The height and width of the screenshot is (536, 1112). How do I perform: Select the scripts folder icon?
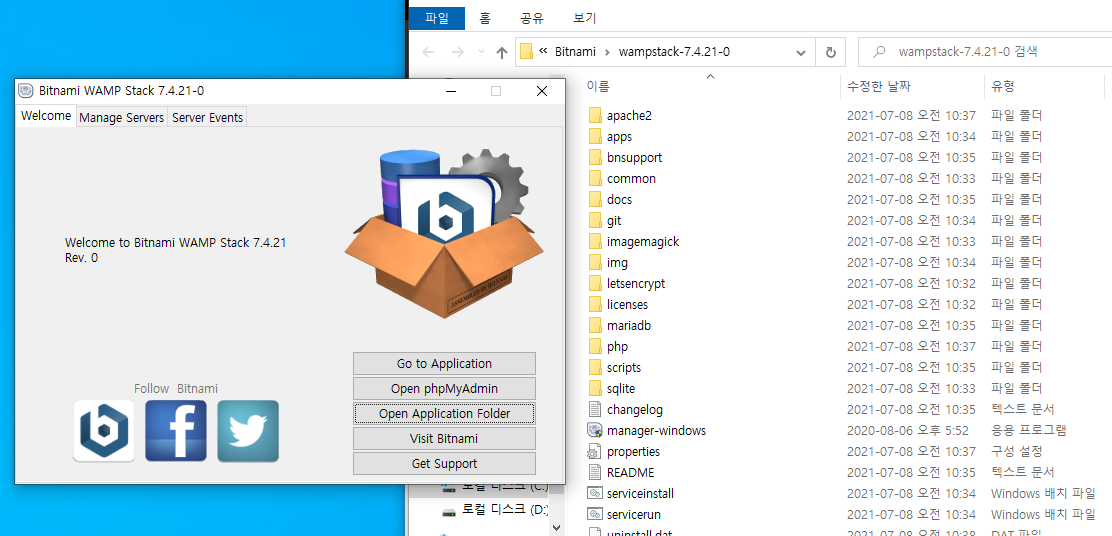[595, 368]
